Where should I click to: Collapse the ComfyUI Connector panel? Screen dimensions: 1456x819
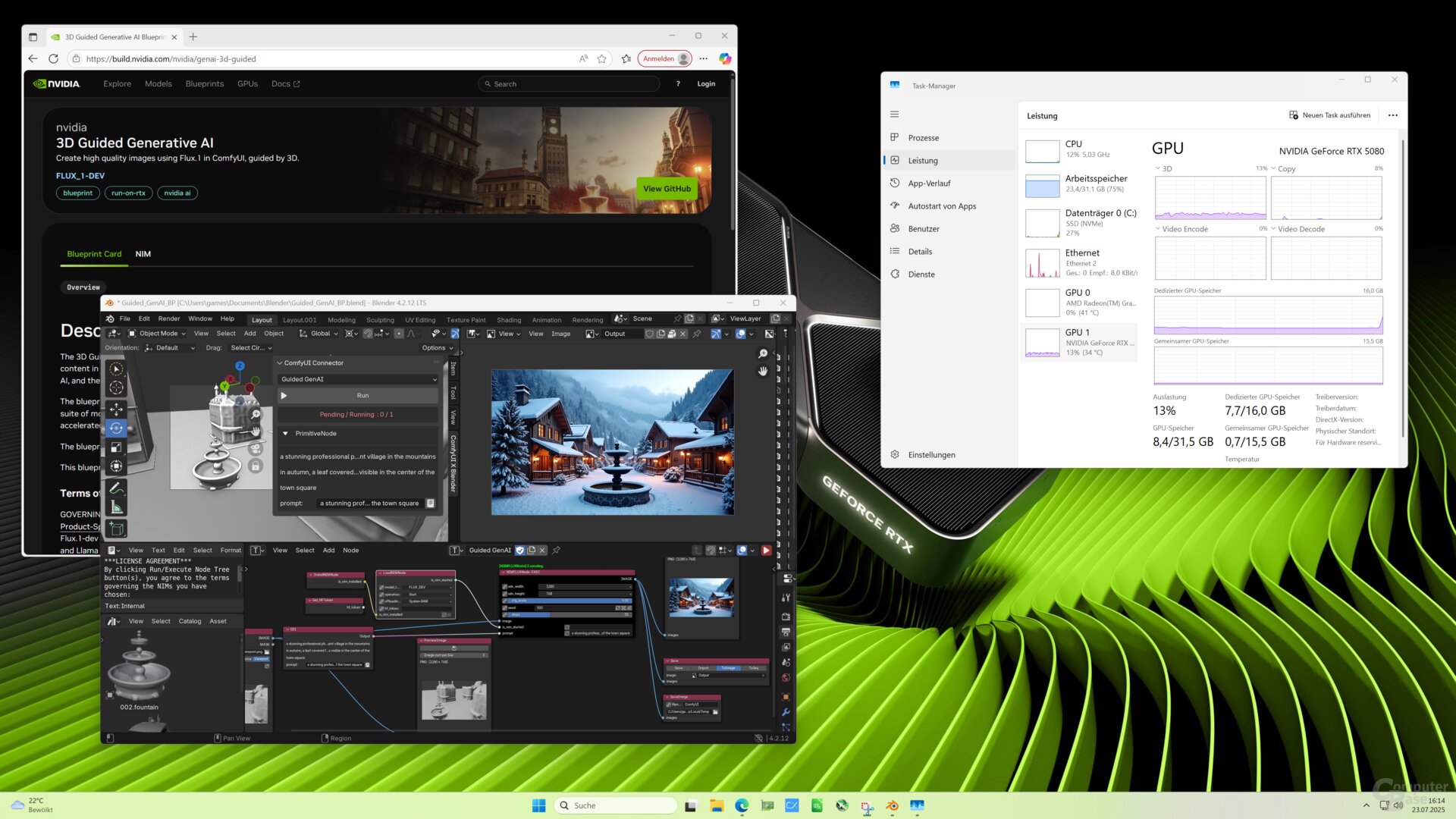click(280, 362)
